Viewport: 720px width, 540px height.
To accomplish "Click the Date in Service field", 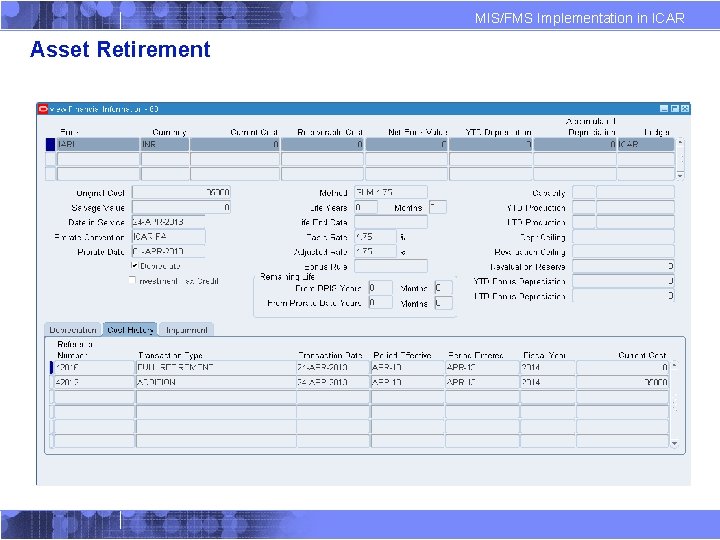I will [x=169, y=222].
